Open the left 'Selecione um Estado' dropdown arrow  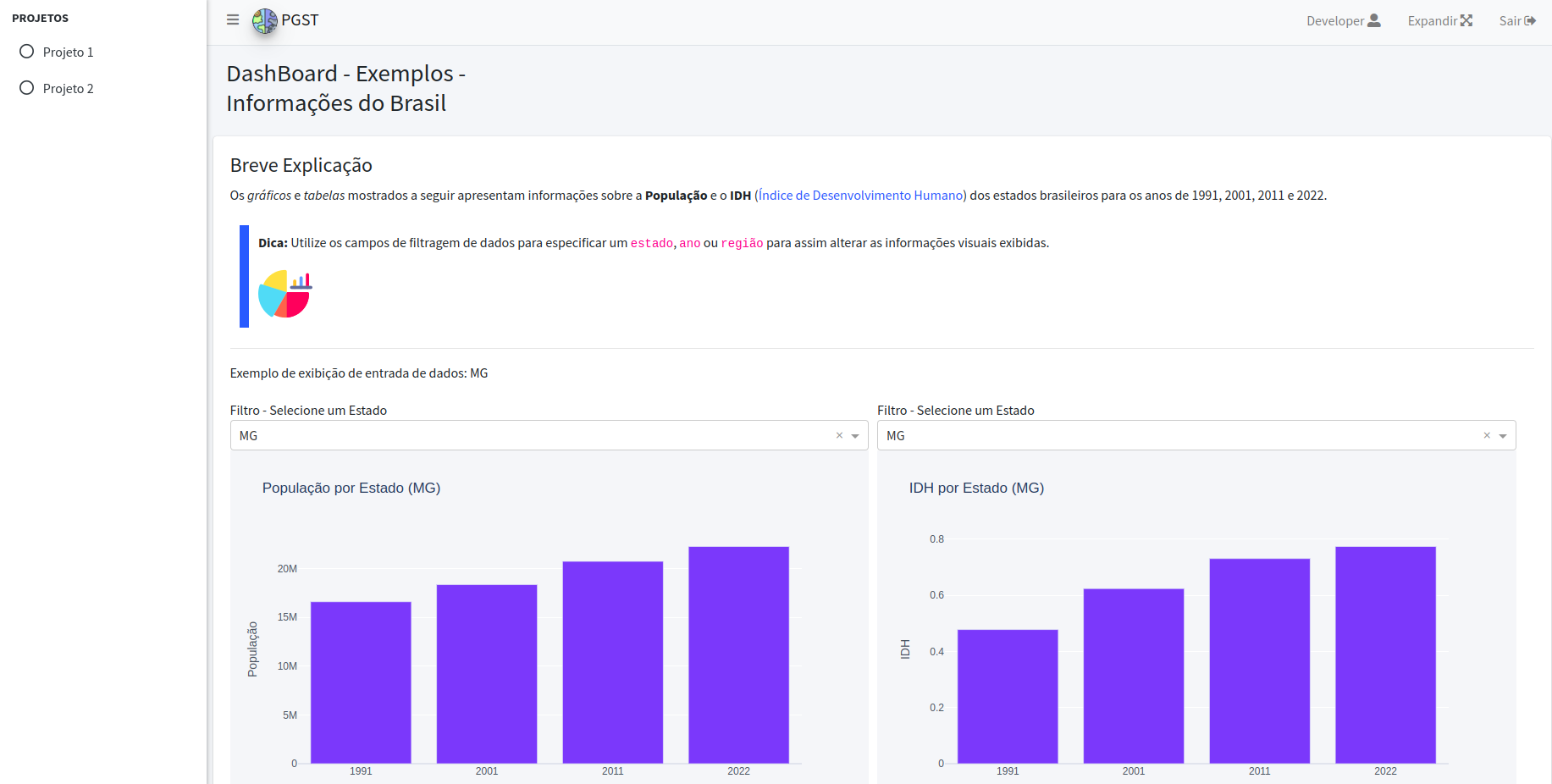[856, 435]
